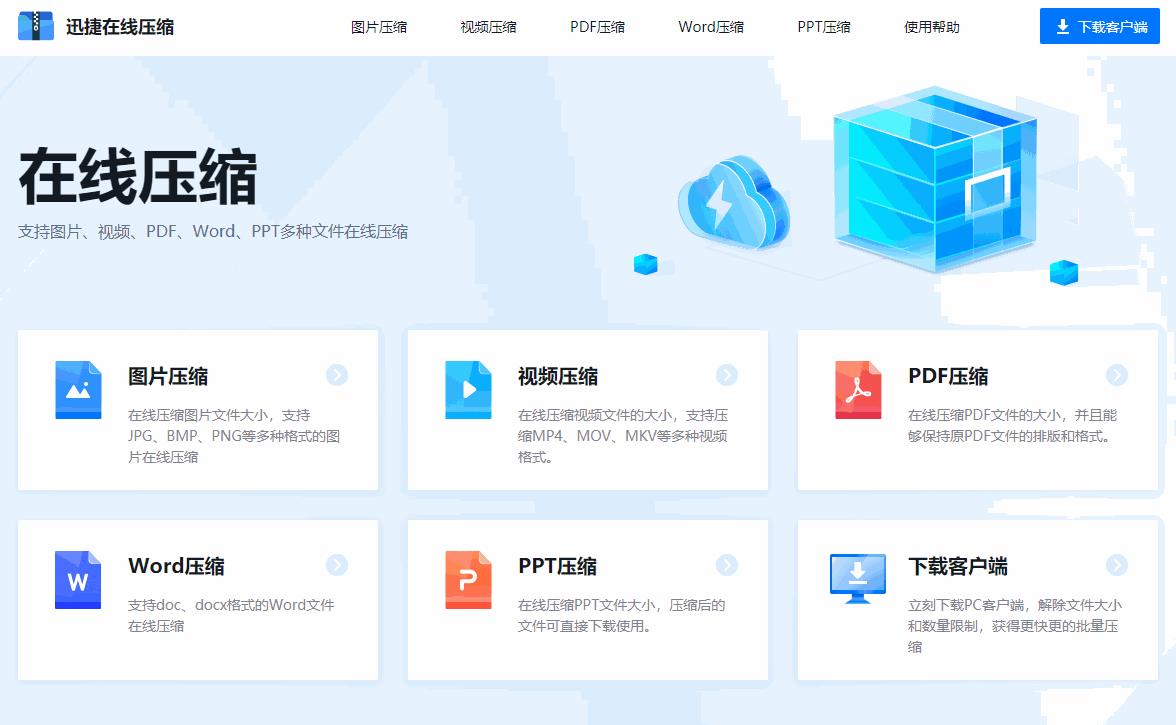Click the 下载客户端 description about 批量压缩

pyautogui.click(x=1015, y=625)
